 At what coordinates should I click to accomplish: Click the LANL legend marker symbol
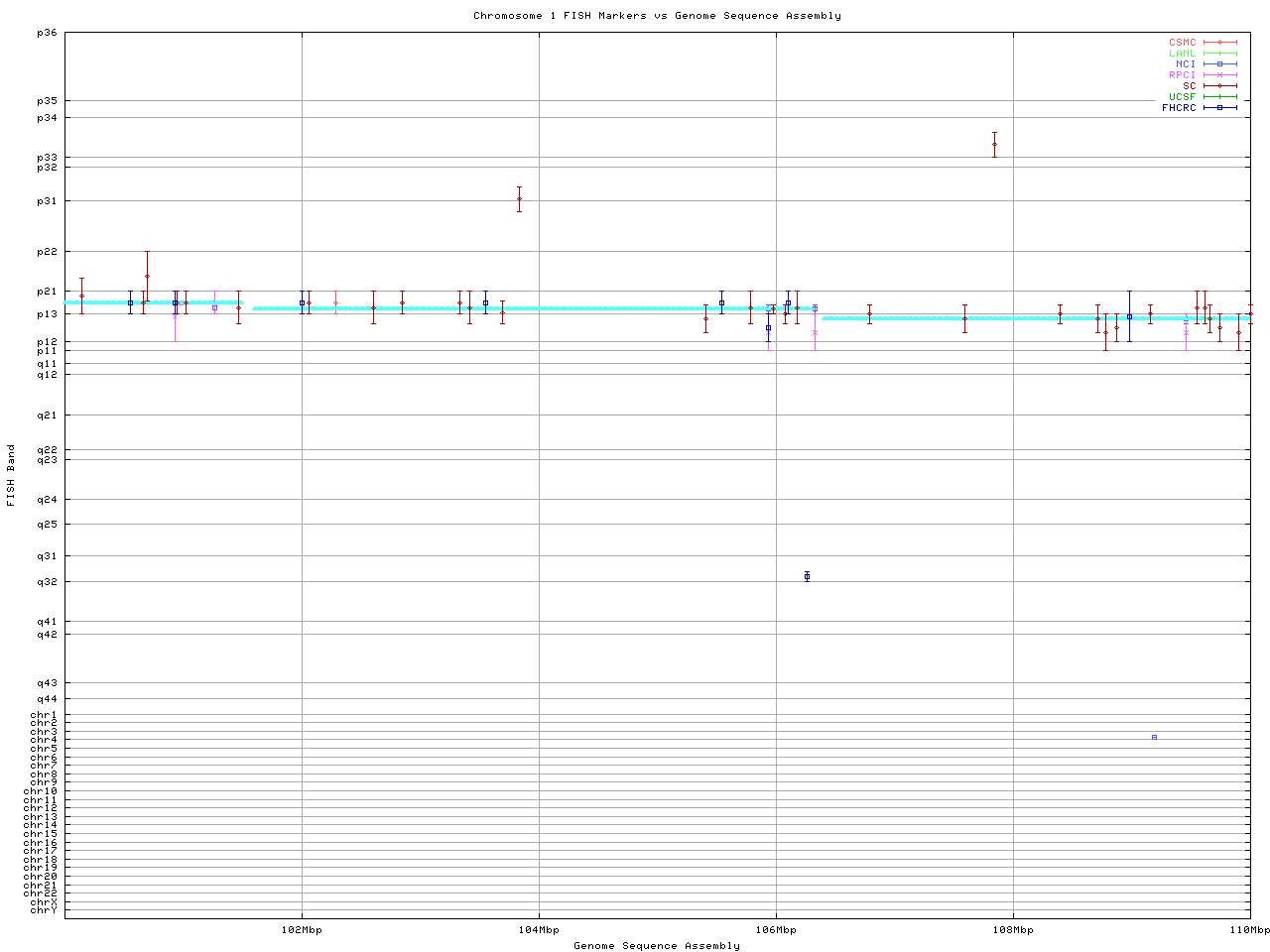point(1219,54)
